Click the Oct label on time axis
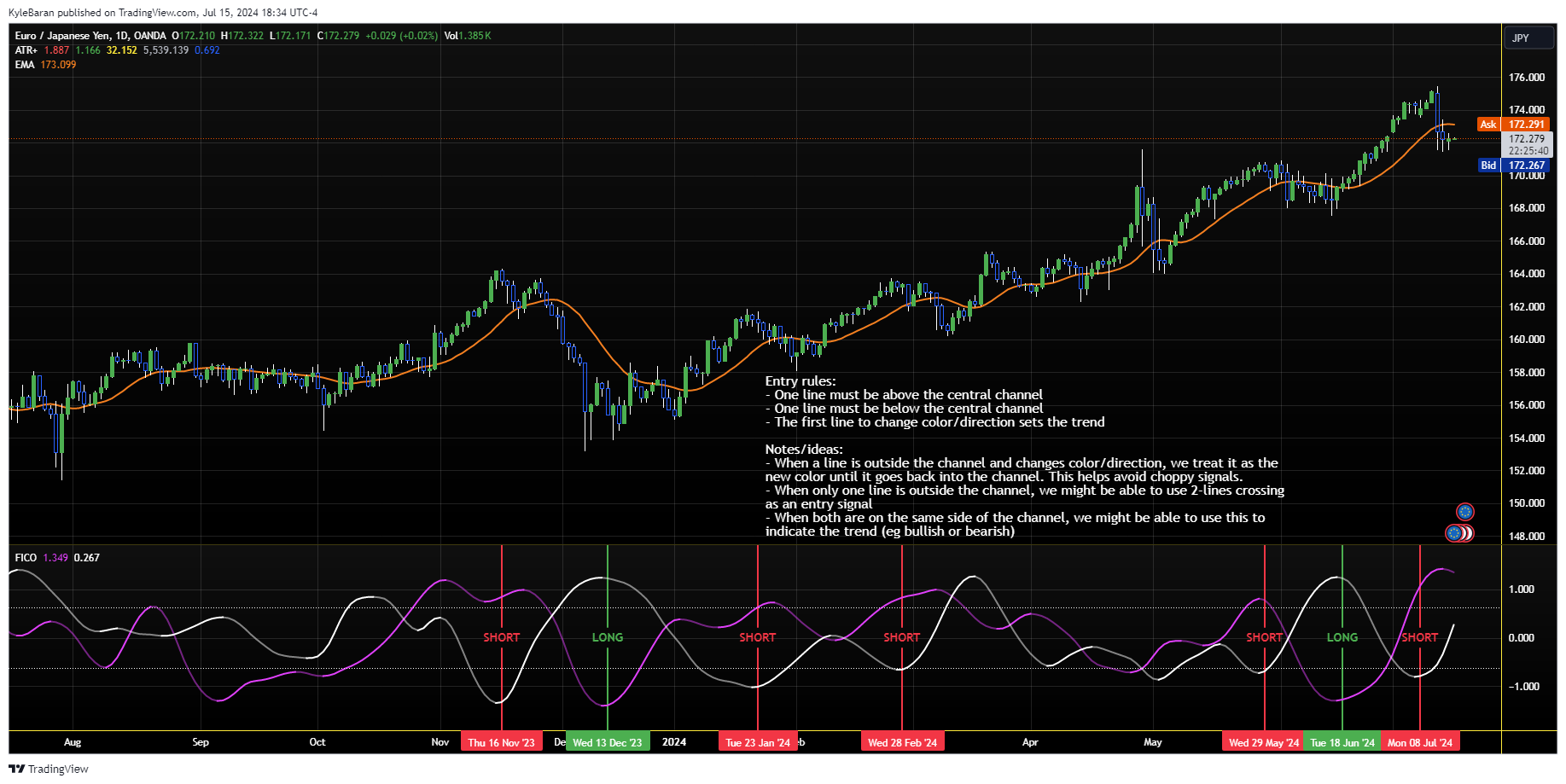The height and width of the screenshot is (784, 1566). pyautogui.click(x=317, y=742)
